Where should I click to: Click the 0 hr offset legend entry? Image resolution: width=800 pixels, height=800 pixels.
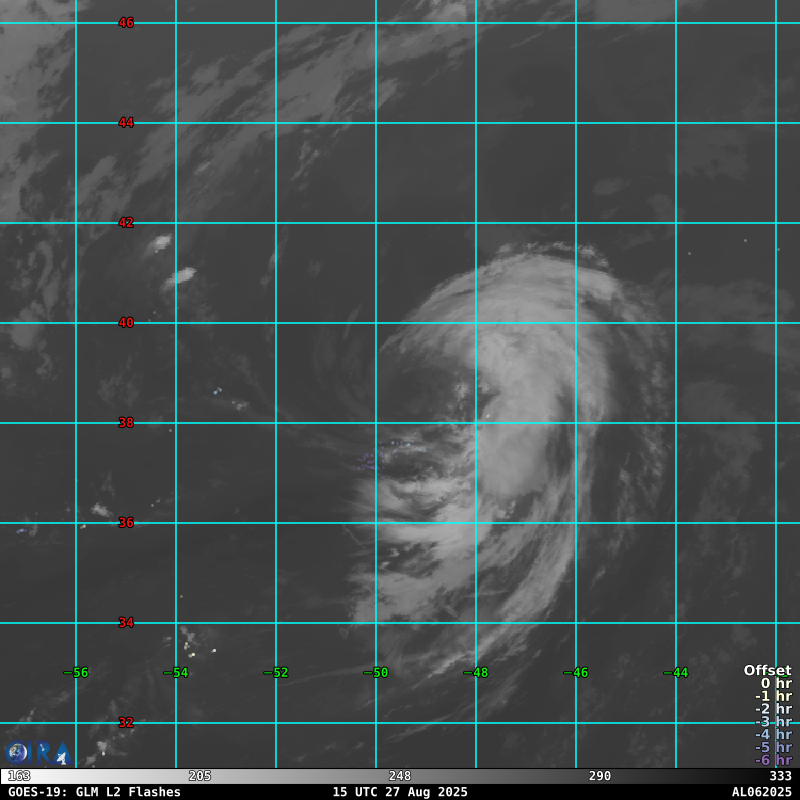point(776,683)
